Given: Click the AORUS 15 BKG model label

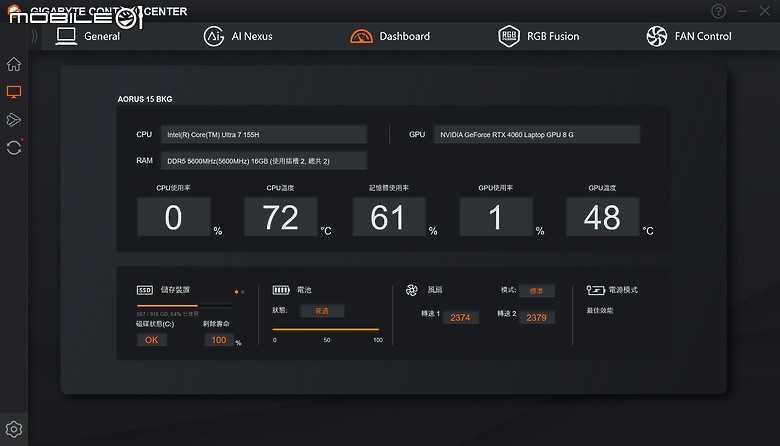Looking at the screenshot, I should 145,99.
